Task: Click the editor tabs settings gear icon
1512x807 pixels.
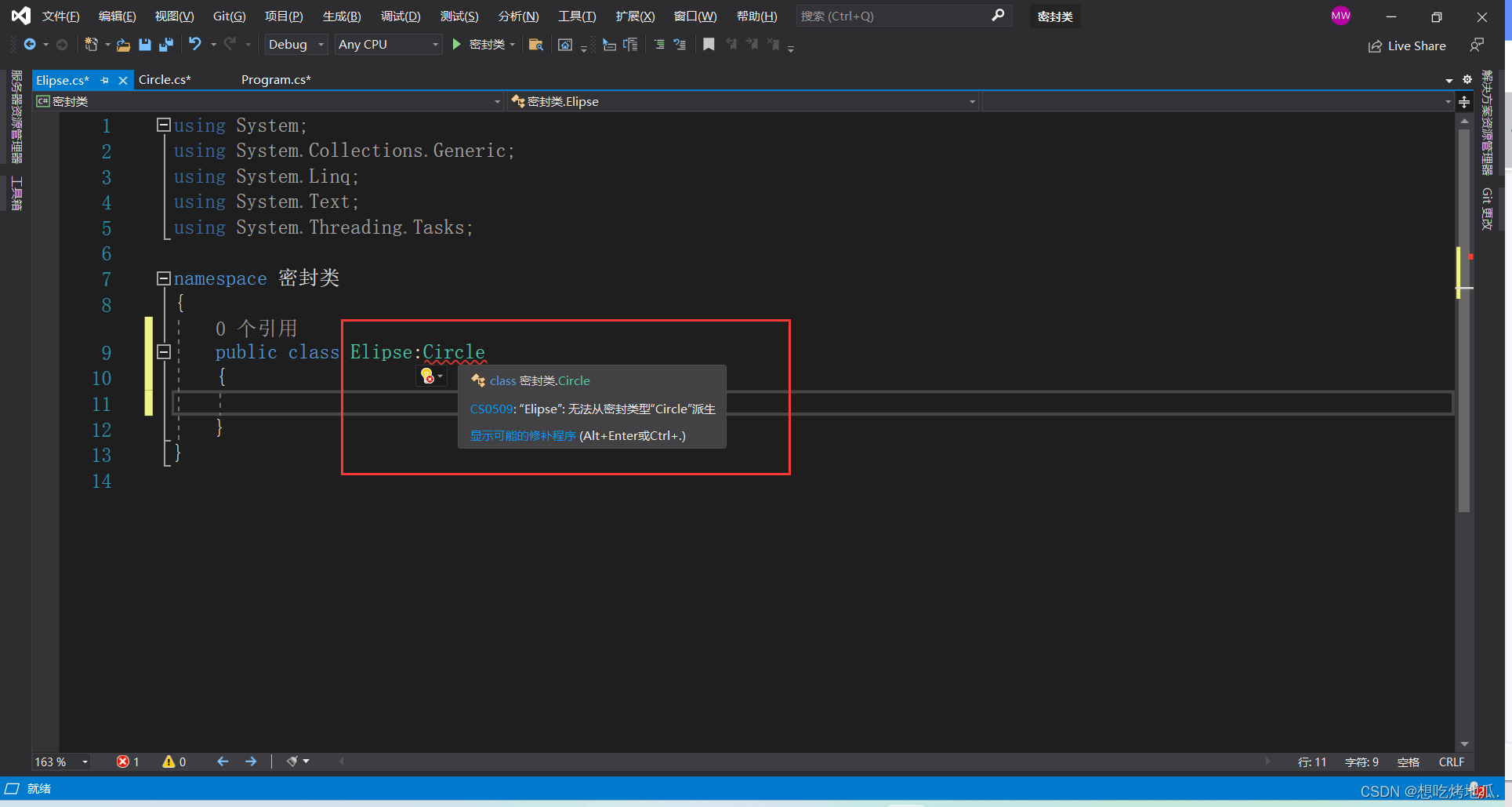Action: [1467, 79]
